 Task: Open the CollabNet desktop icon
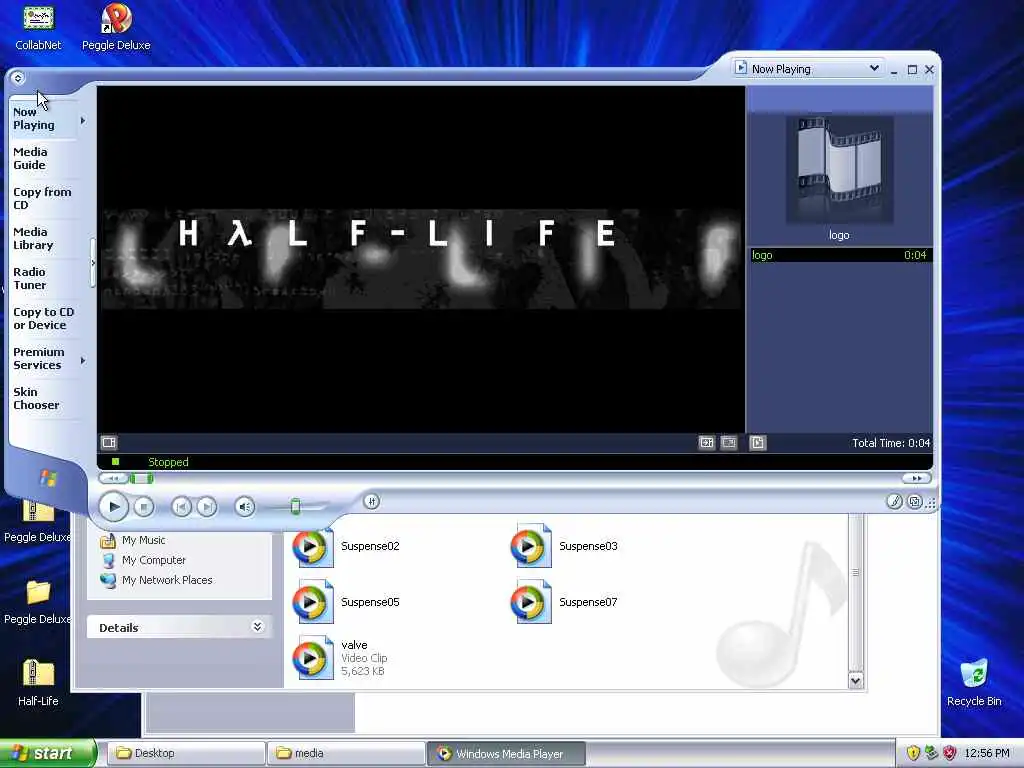[38, 27]
